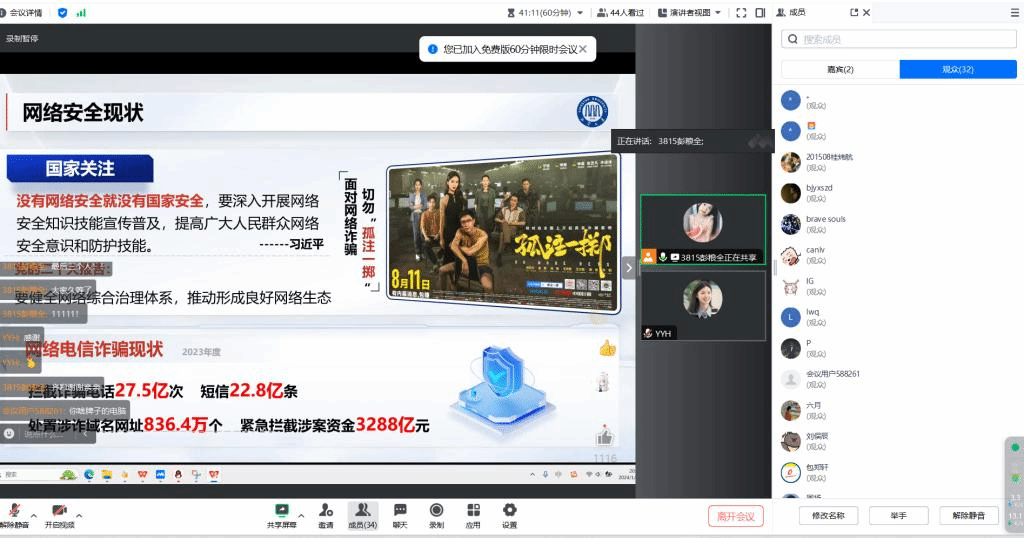
Task: Dismiss the 60-minute limit notification
Action: (x=583, y=49)
